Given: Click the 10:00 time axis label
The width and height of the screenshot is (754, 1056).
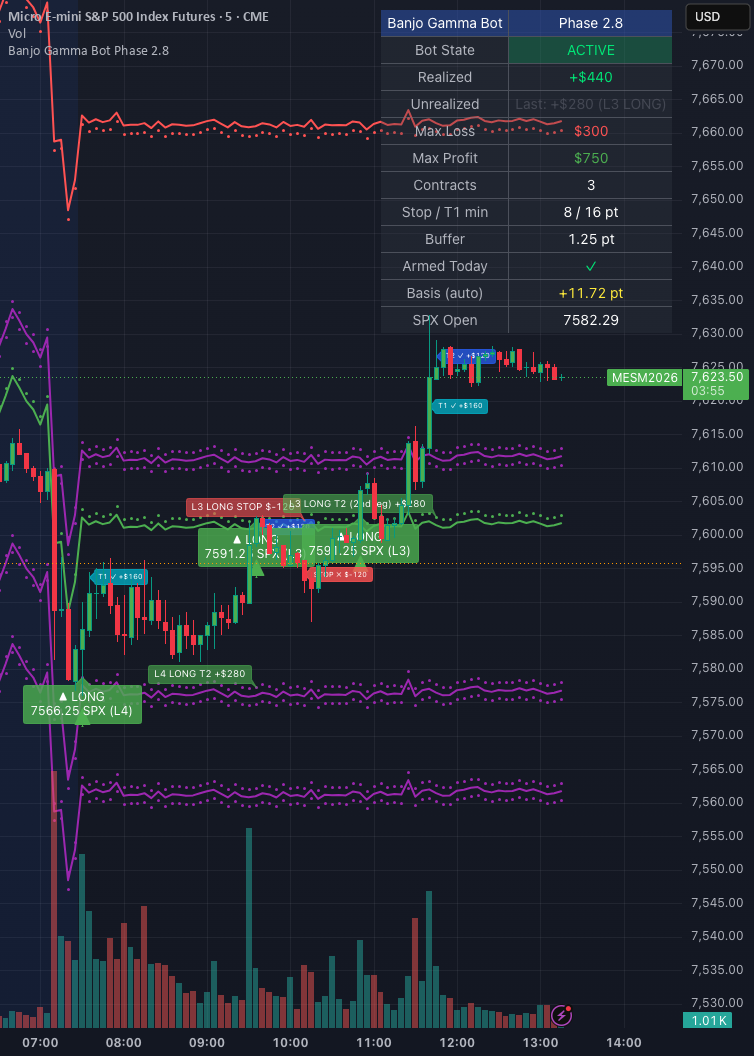Looking at the screenshot, I should 290,1043.
